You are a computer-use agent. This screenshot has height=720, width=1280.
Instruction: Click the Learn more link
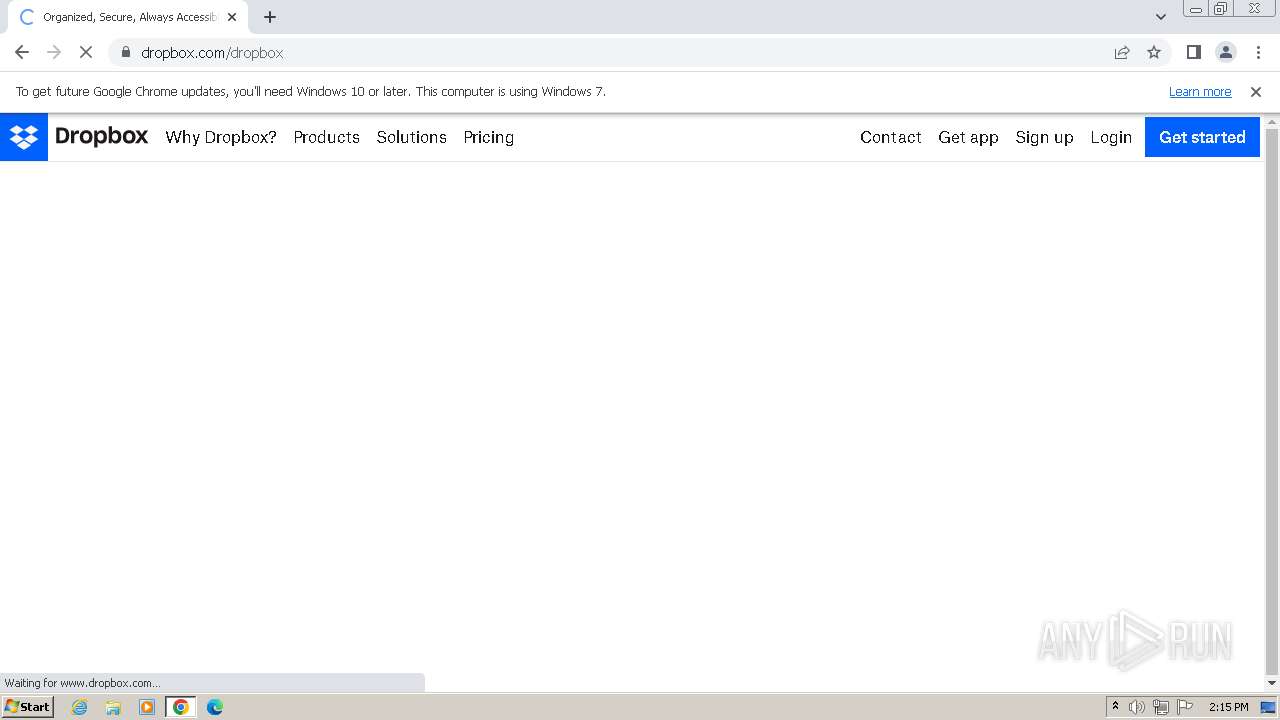click(x=1200, y=91)
